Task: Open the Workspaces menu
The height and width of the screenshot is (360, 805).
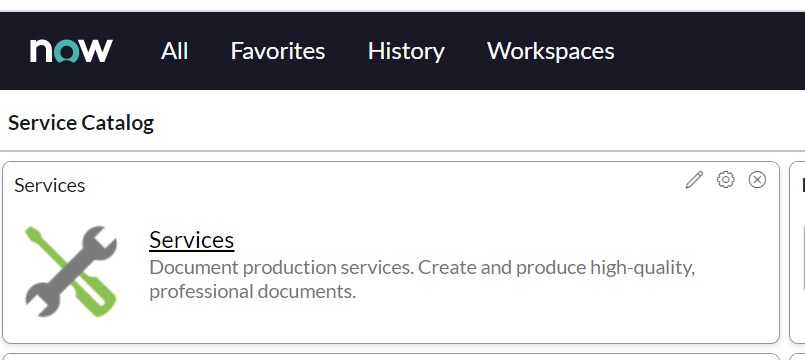Action: point(550,51)
